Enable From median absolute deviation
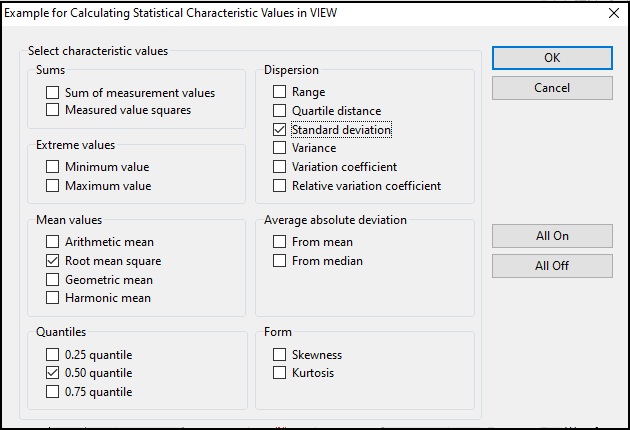 coord(280,261)
